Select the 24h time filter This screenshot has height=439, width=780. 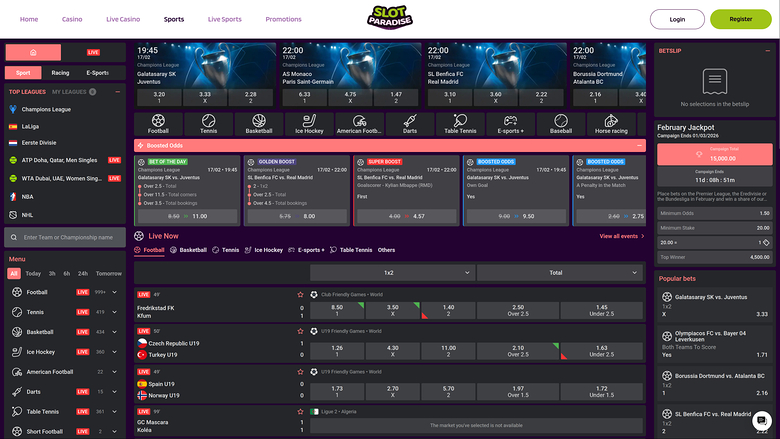pos(83,273)
